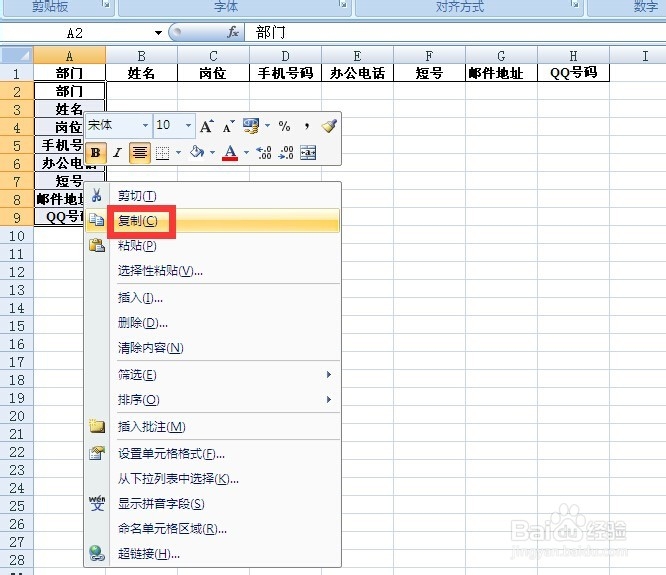Click the Select All corner button
Screen dimensions: 666x575
click(17, 55)
